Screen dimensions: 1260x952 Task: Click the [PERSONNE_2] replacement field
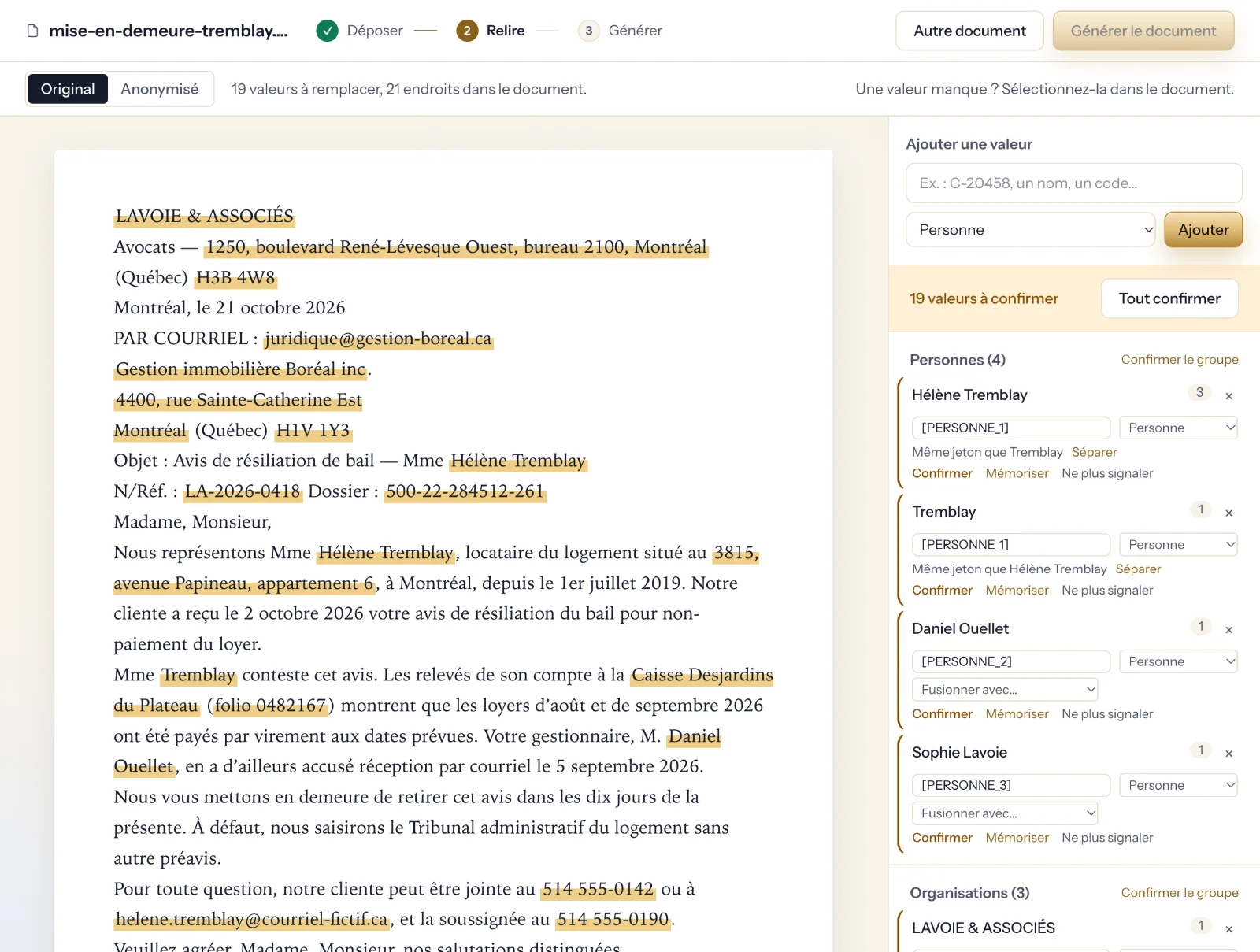click(x=1011, y=661)
